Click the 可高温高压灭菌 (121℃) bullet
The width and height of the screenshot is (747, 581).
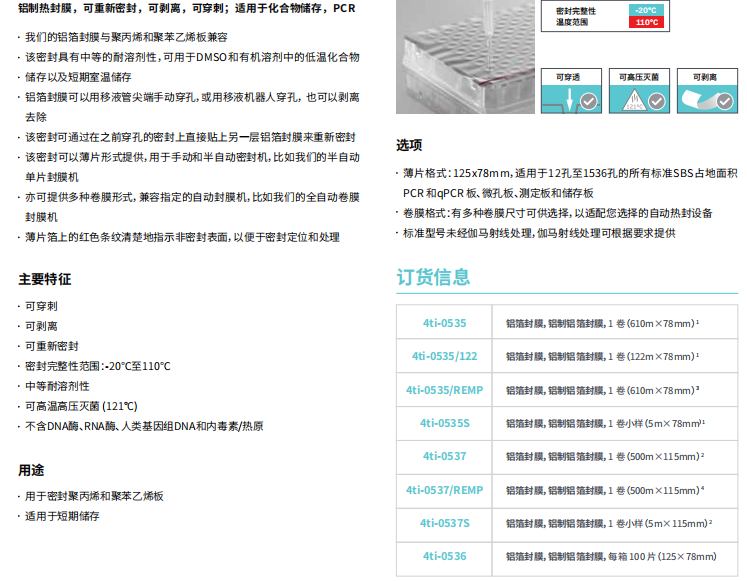coord(81,406)
